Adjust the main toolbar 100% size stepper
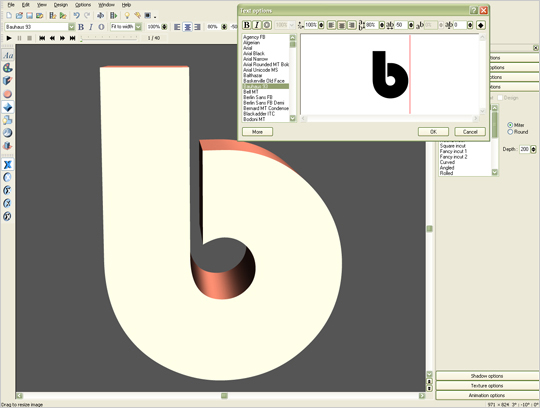The width and height of the screenshot is (540, 408). pyautogui.click(x=164, y=27)
